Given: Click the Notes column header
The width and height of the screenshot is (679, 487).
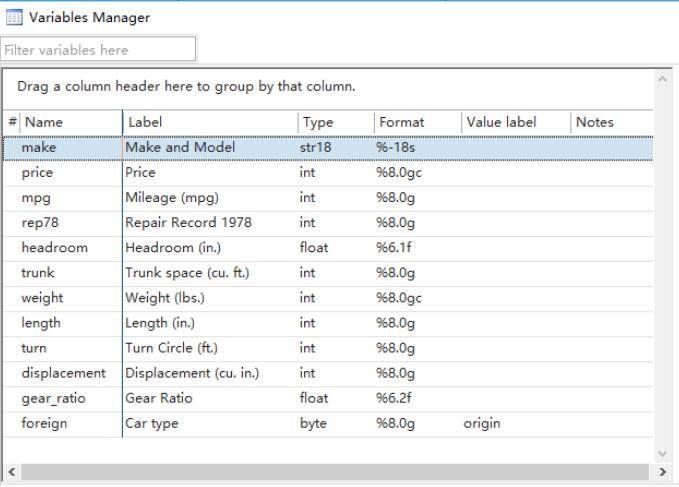Looking at the screenshot, I should 609,122.
